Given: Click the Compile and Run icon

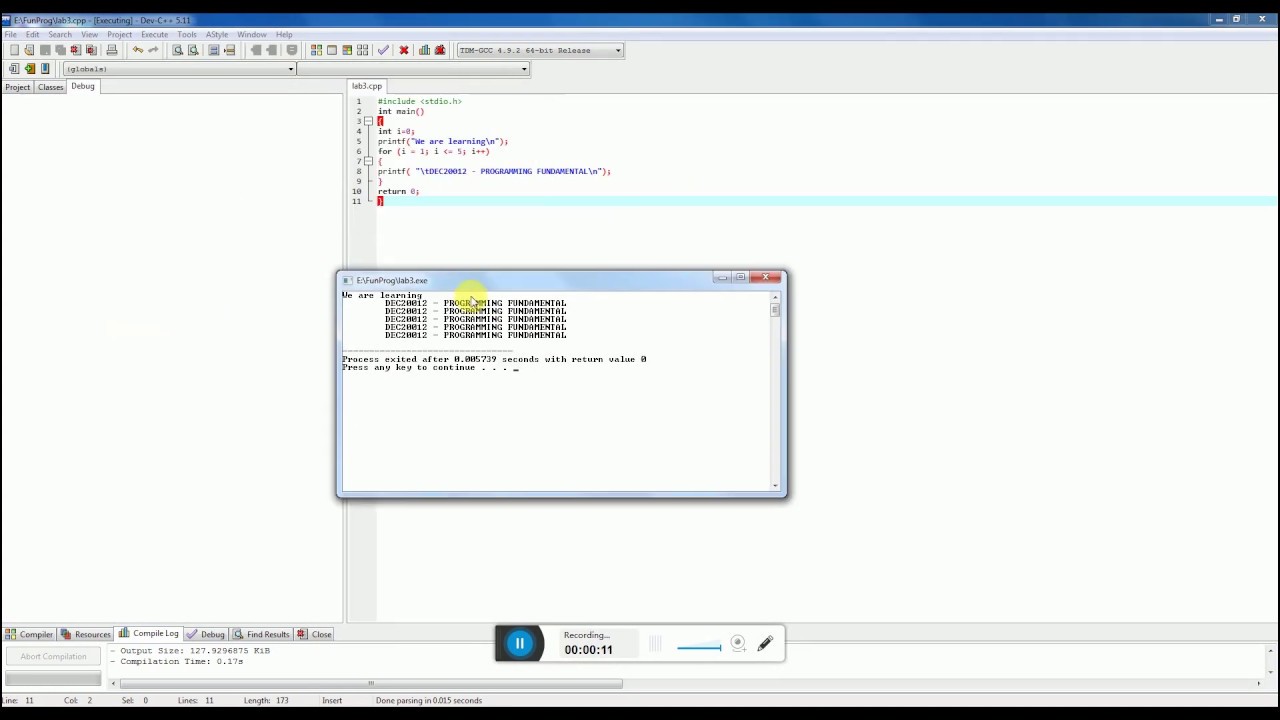Looking at the screenshot, I should tap(347, 50).
